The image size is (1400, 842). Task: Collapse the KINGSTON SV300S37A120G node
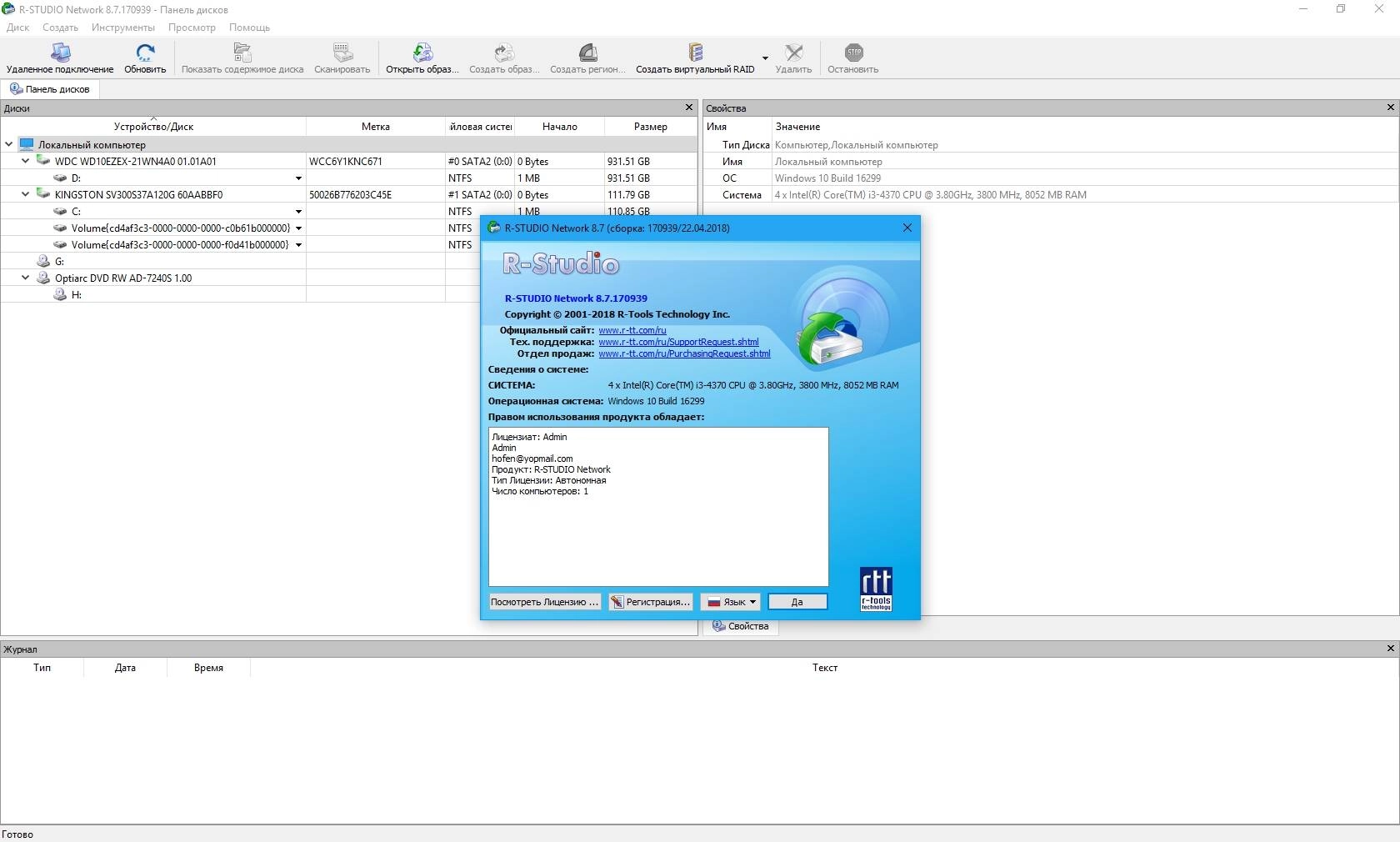point(25,194)
